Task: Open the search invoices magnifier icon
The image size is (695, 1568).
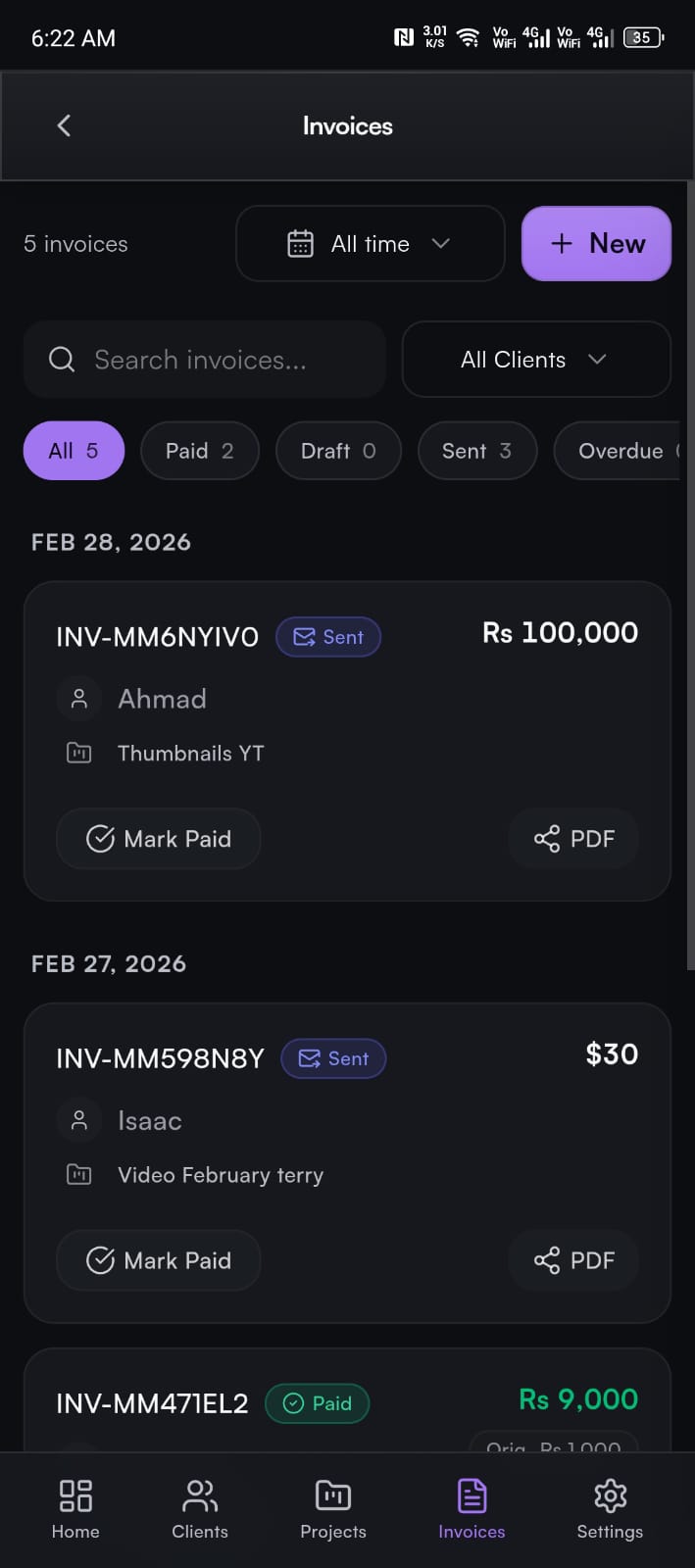Action: [62, 360]
